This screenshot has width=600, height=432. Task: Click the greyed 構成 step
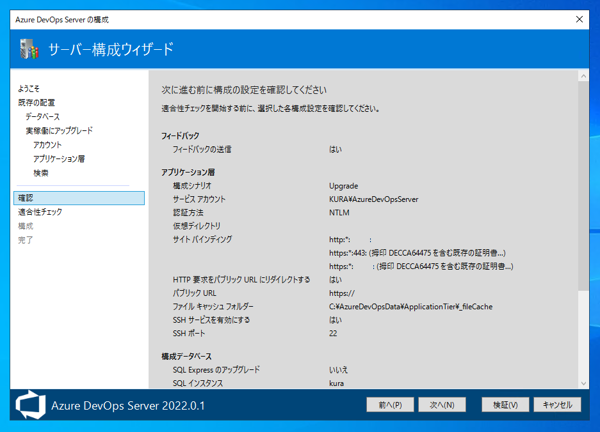coord(26,226)
